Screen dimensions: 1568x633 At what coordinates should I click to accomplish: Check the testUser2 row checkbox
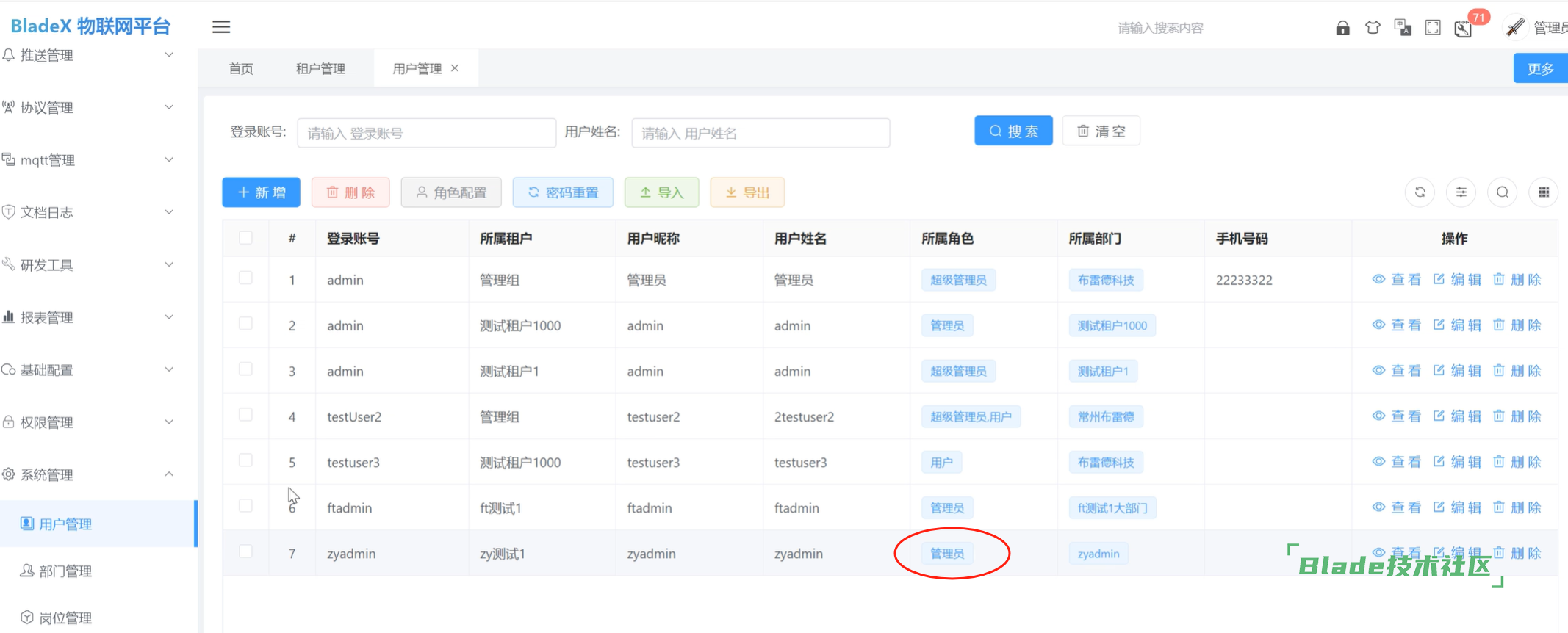245,415
